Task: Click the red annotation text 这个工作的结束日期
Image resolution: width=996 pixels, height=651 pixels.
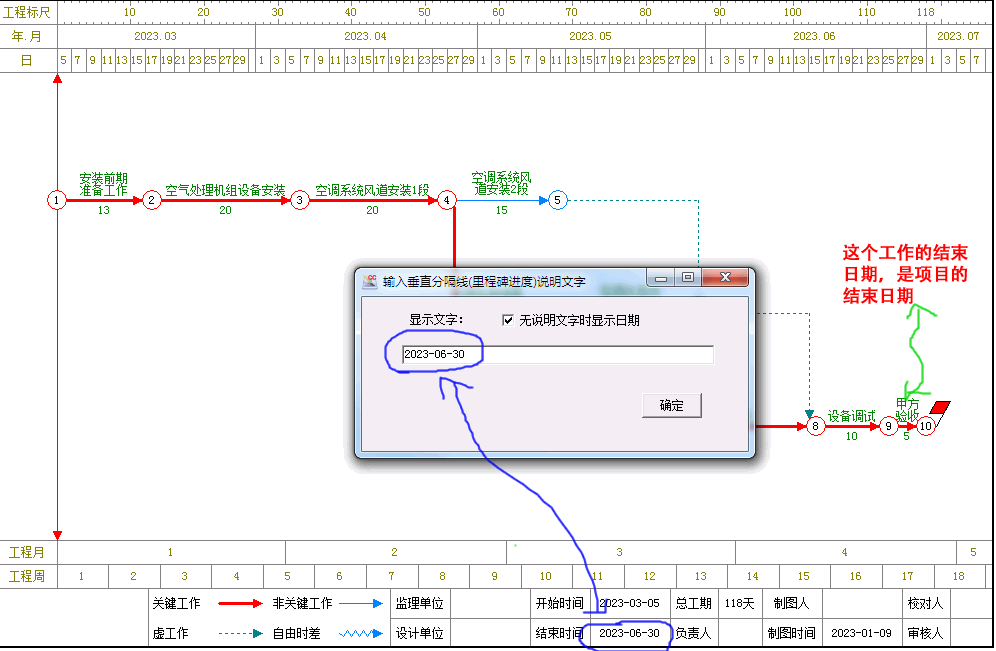Action: 905,274
